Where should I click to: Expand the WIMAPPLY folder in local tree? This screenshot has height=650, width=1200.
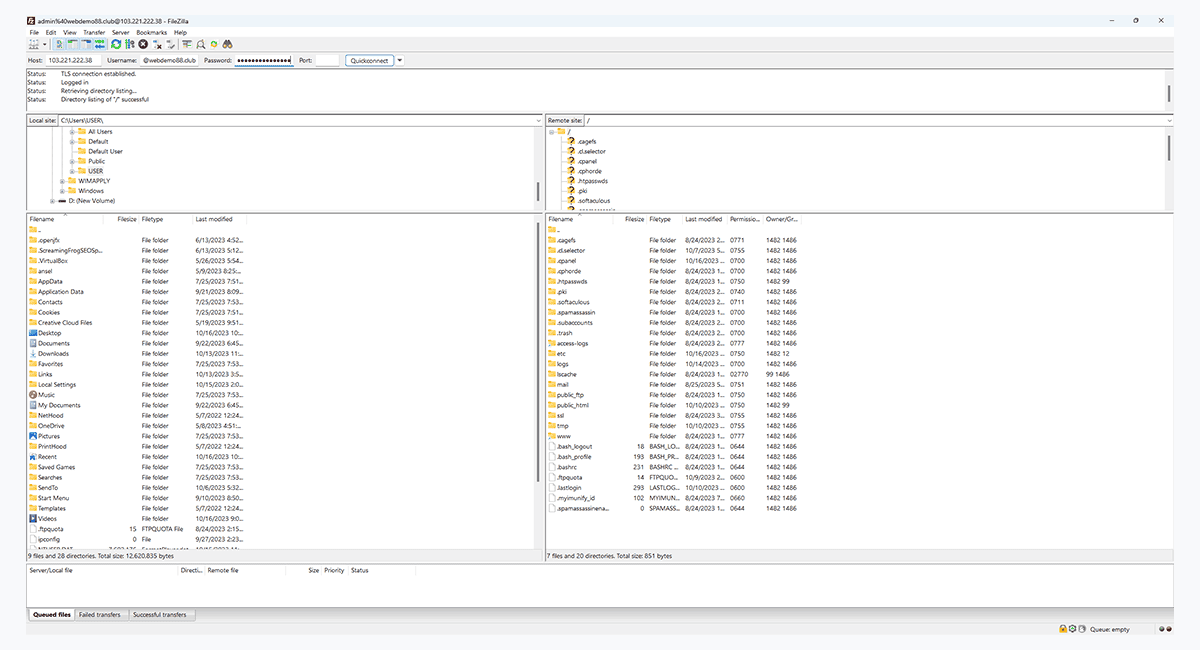(x=62, y=181)
